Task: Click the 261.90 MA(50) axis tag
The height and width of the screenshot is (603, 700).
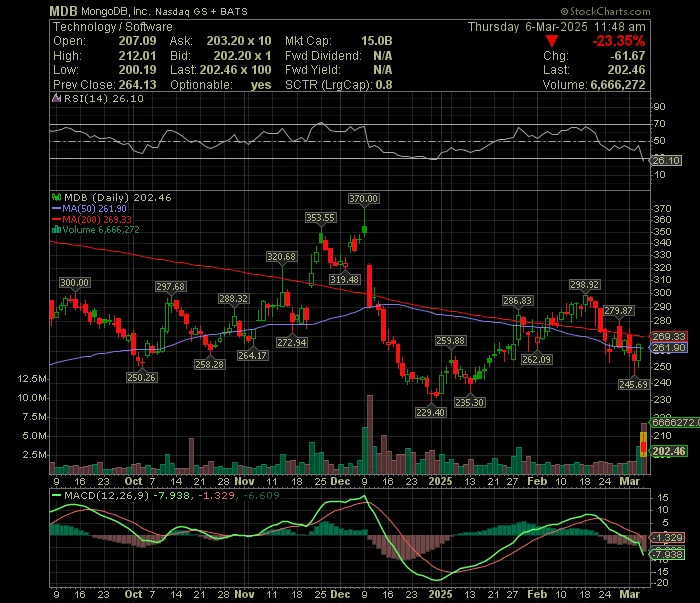Action: 669,348
